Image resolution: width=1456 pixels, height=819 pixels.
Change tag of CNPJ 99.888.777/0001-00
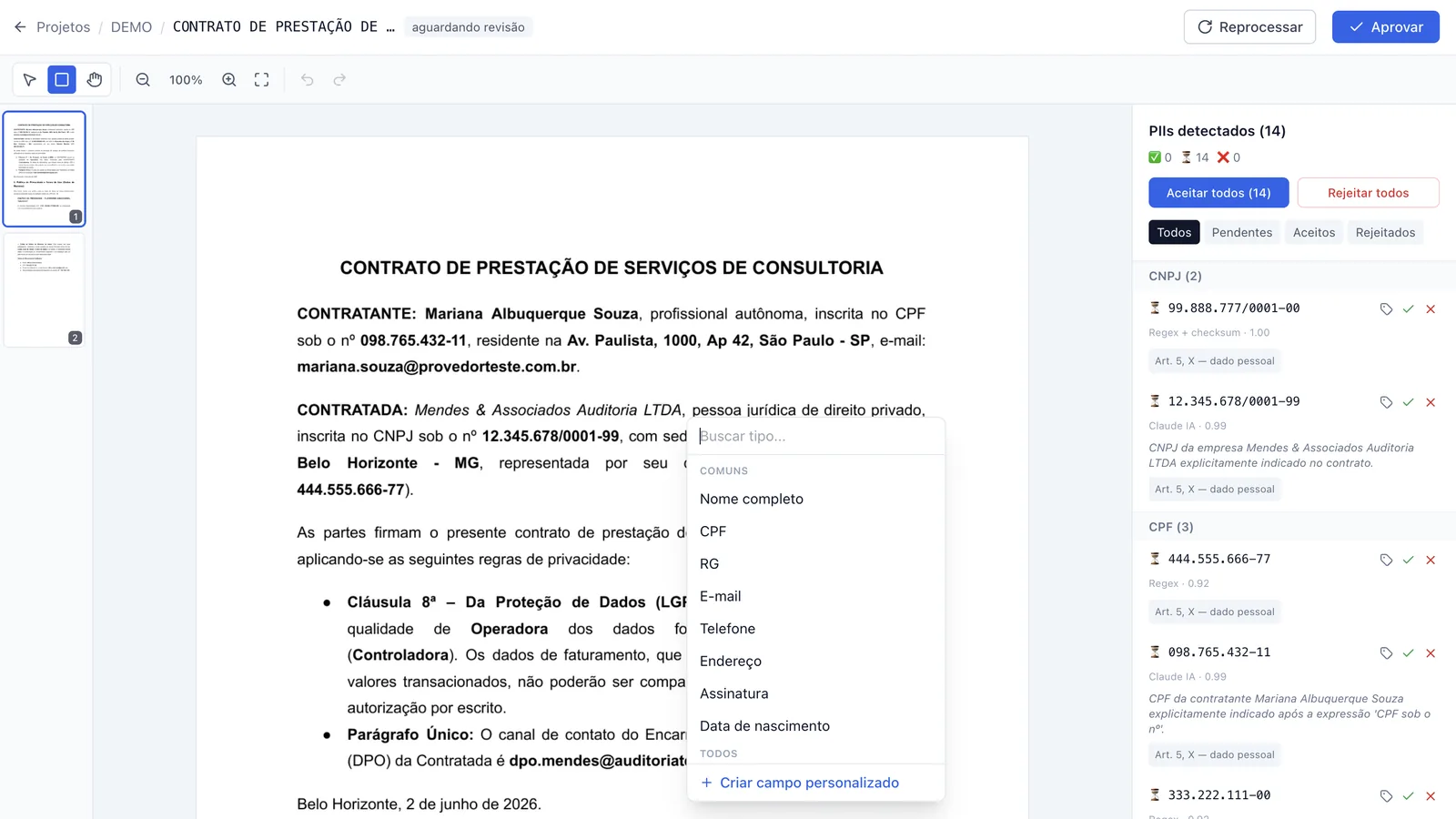click(x=1386, y=309)
